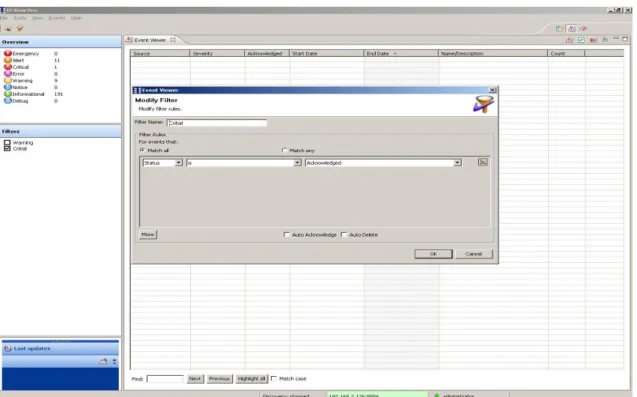The height and width of the screenshot is (397, 637).
Task: Click the funnel filter icon in main toolbar
Action: [20, 28]
